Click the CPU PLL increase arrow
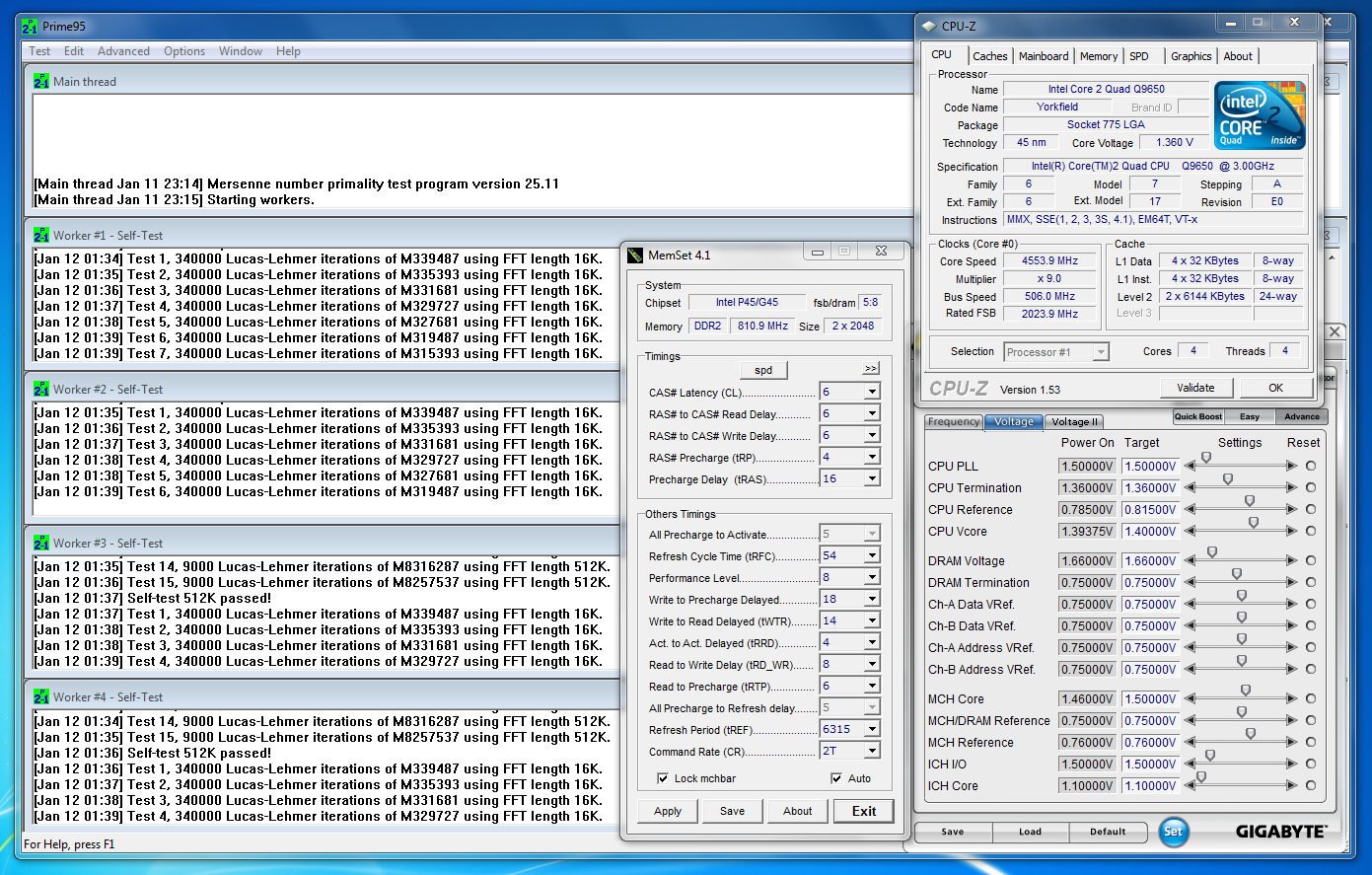The height and width of the screenshot is (875, 1372). pyautogui.click(x=1291, y=466)
